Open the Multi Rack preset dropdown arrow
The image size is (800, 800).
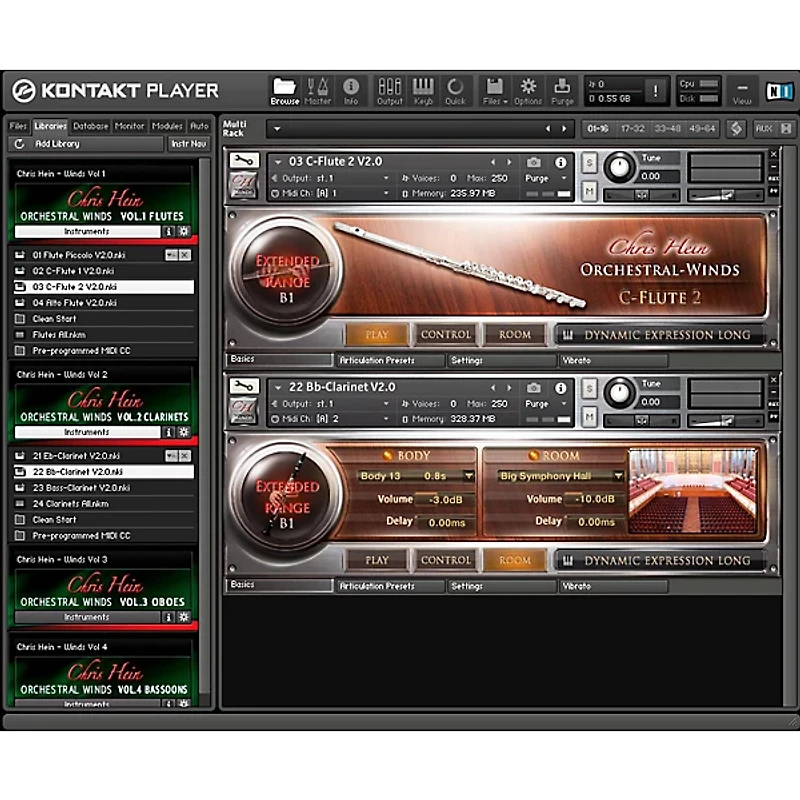tap(277, 129)
